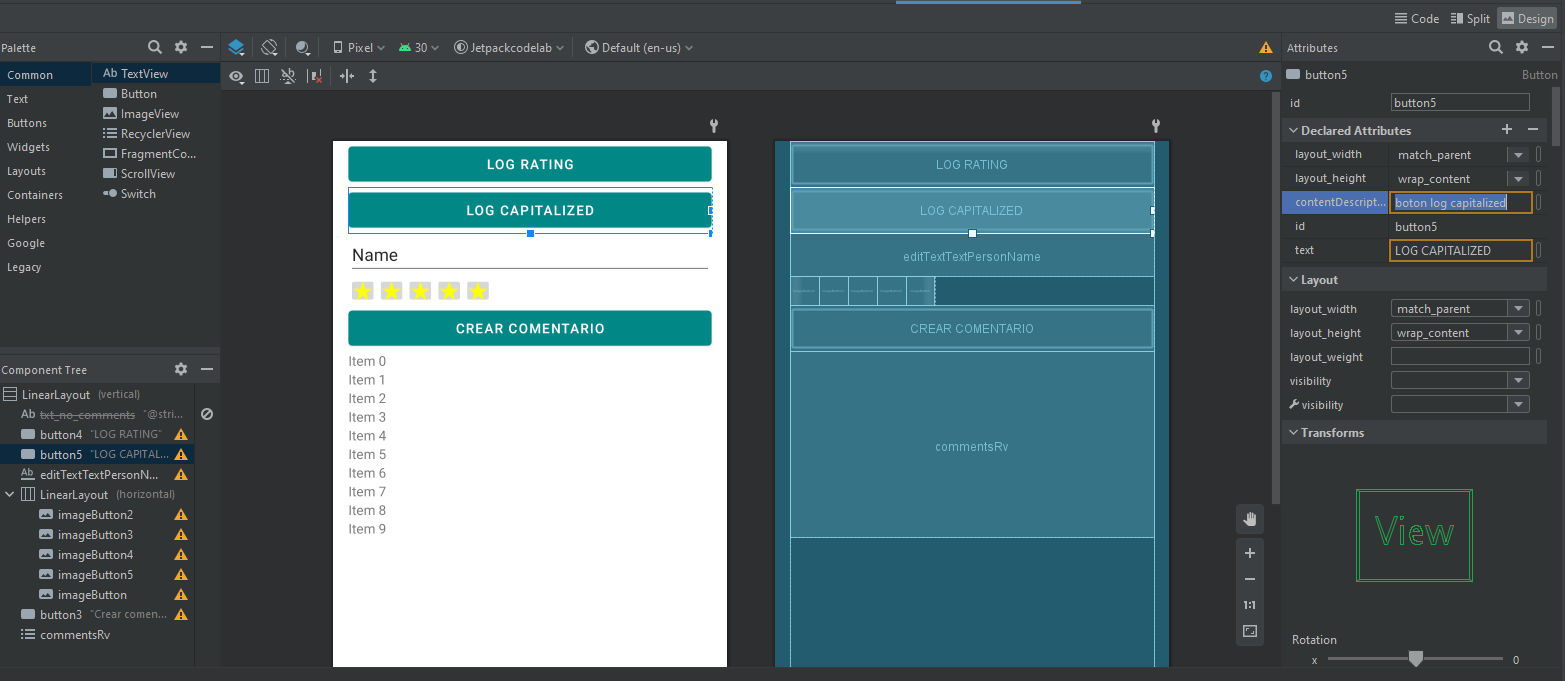The height and width of the screenshot is (681, 1565).
Task: Set zoom to 1:1 actual size
Action: 1250,605
